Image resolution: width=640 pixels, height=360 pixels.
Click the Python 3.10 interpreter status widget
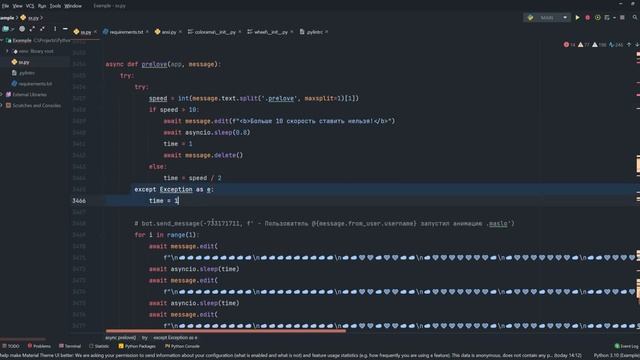point(616,356)
